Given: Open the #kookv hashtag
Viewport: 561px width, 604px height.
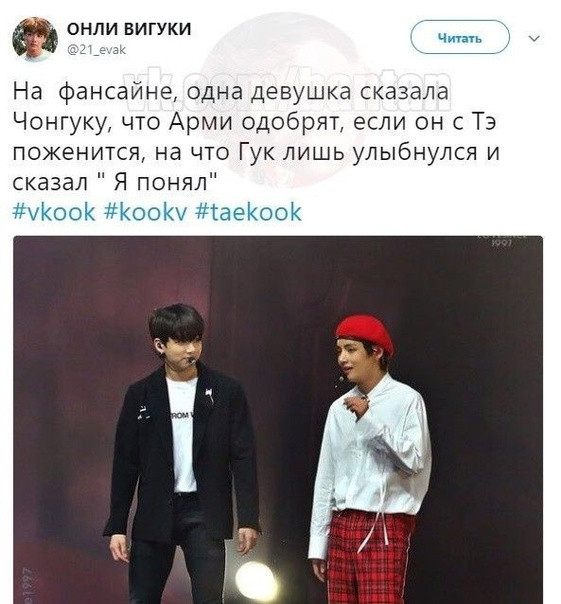Looking at the screenshot, I should [145, 212].
